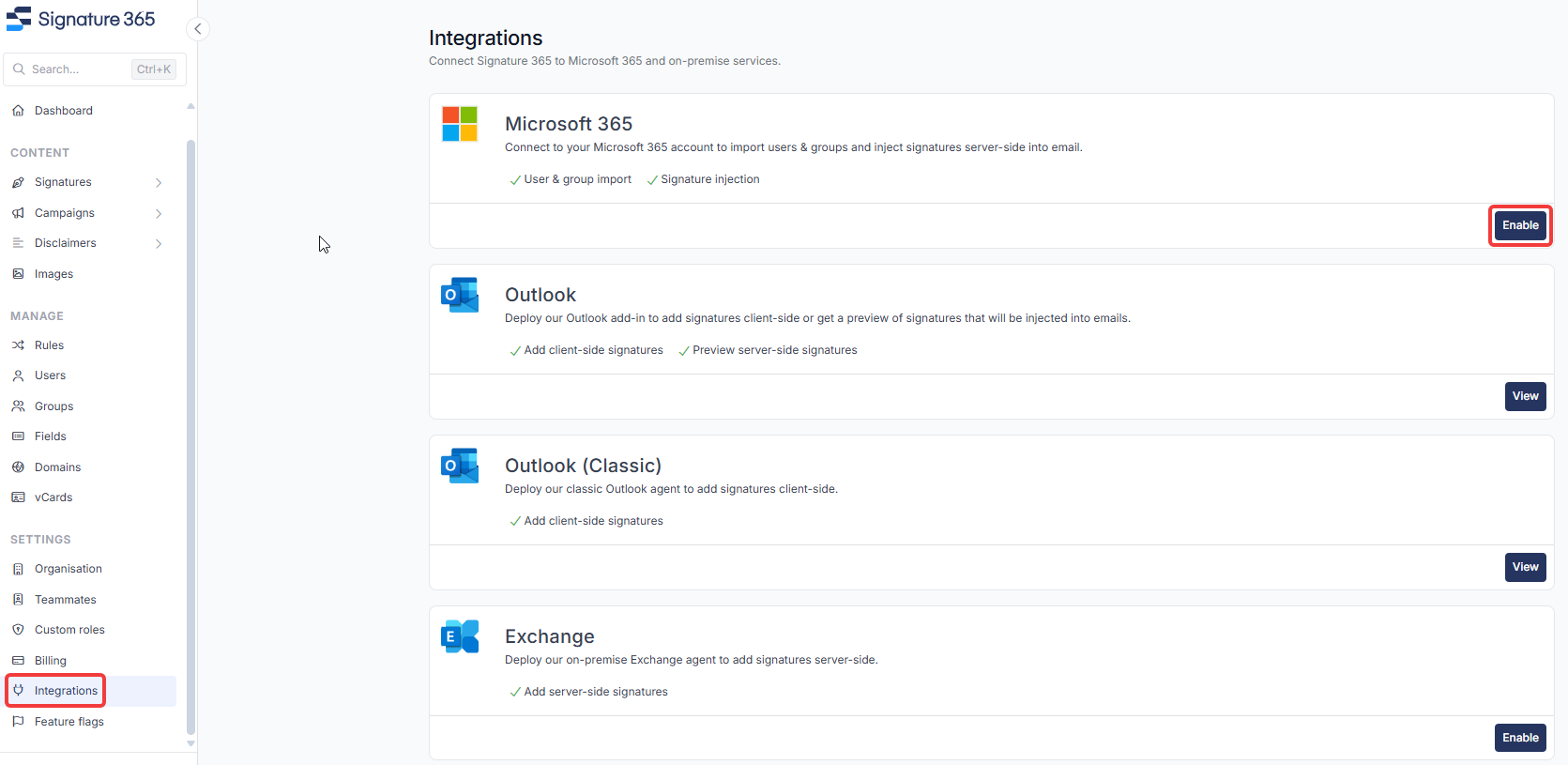The height and width of the screenshot is (765, 1568).
Task: Click the search magnifier icon
Action: (x=19, y=69)
